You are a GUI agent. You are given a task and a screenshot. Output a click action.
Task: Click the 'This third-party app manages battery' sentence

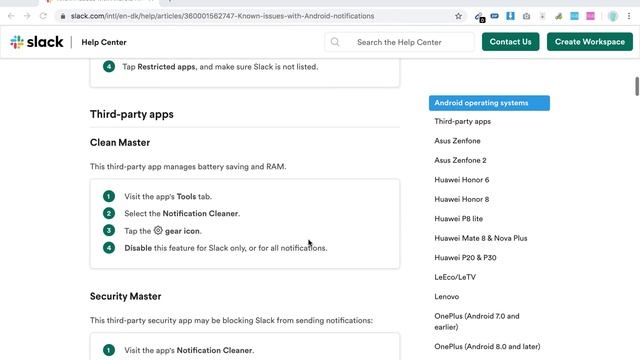[188, 167]
